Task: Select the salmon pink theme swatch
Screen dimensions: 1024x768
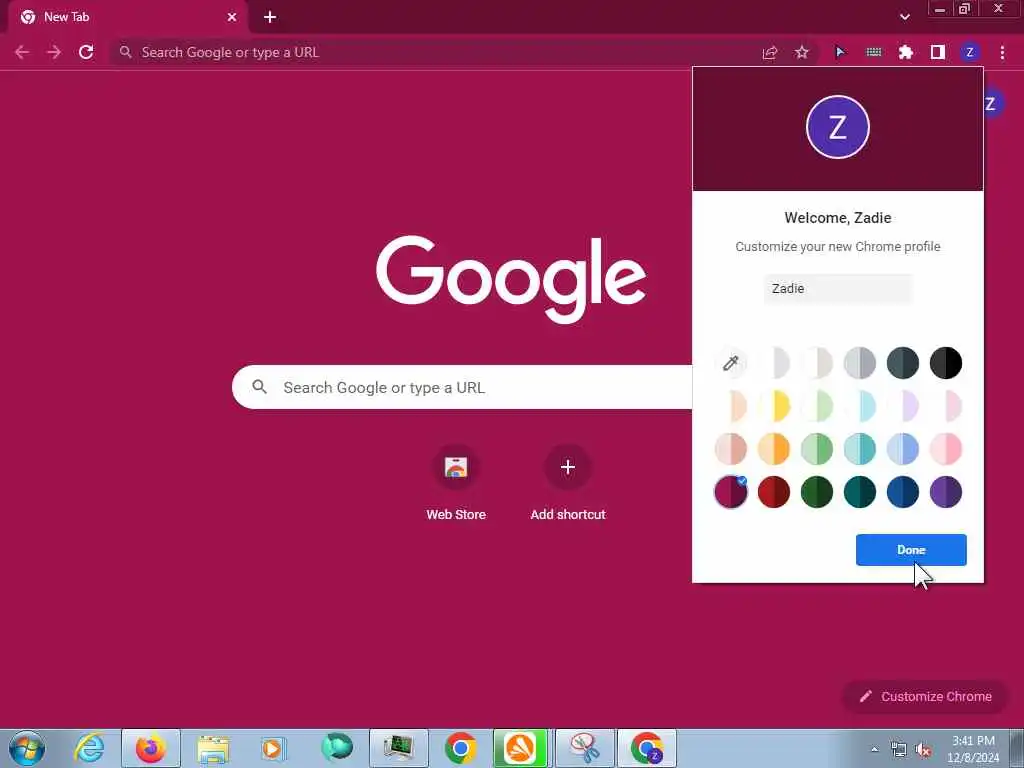Action: pos(731,449)
